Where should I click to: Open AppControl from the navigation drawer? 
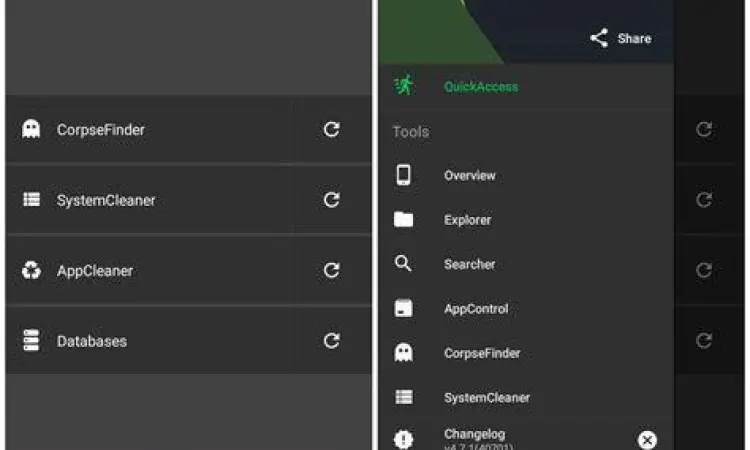tap(476, 309)
